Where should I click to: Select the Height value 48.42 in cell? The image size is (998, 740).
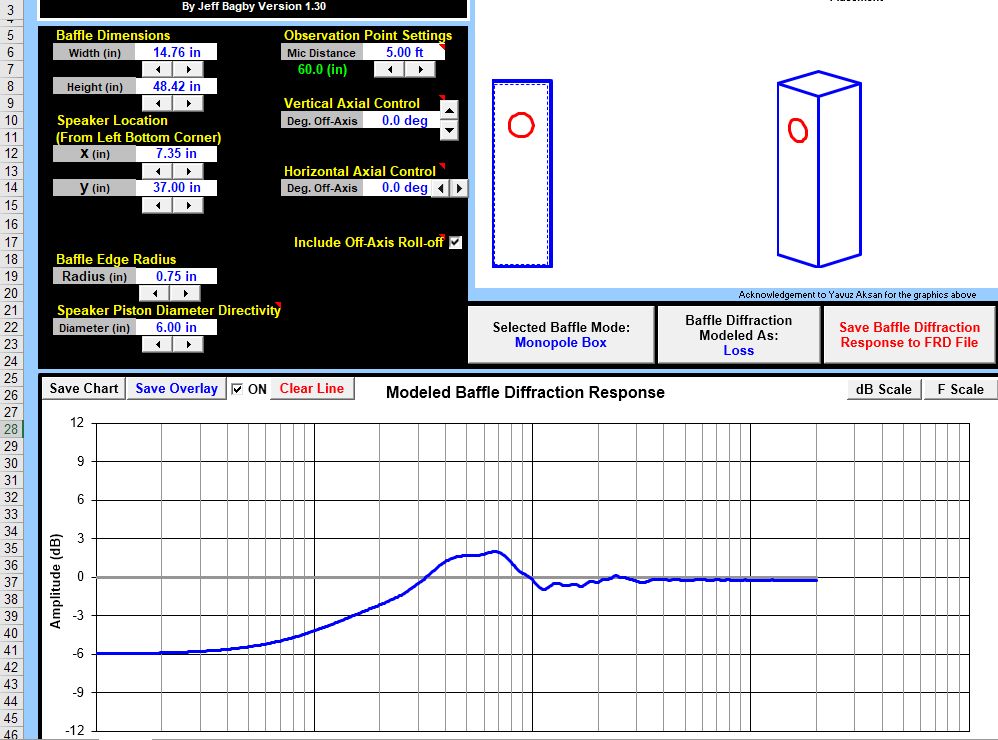click(x=176, y=87)
